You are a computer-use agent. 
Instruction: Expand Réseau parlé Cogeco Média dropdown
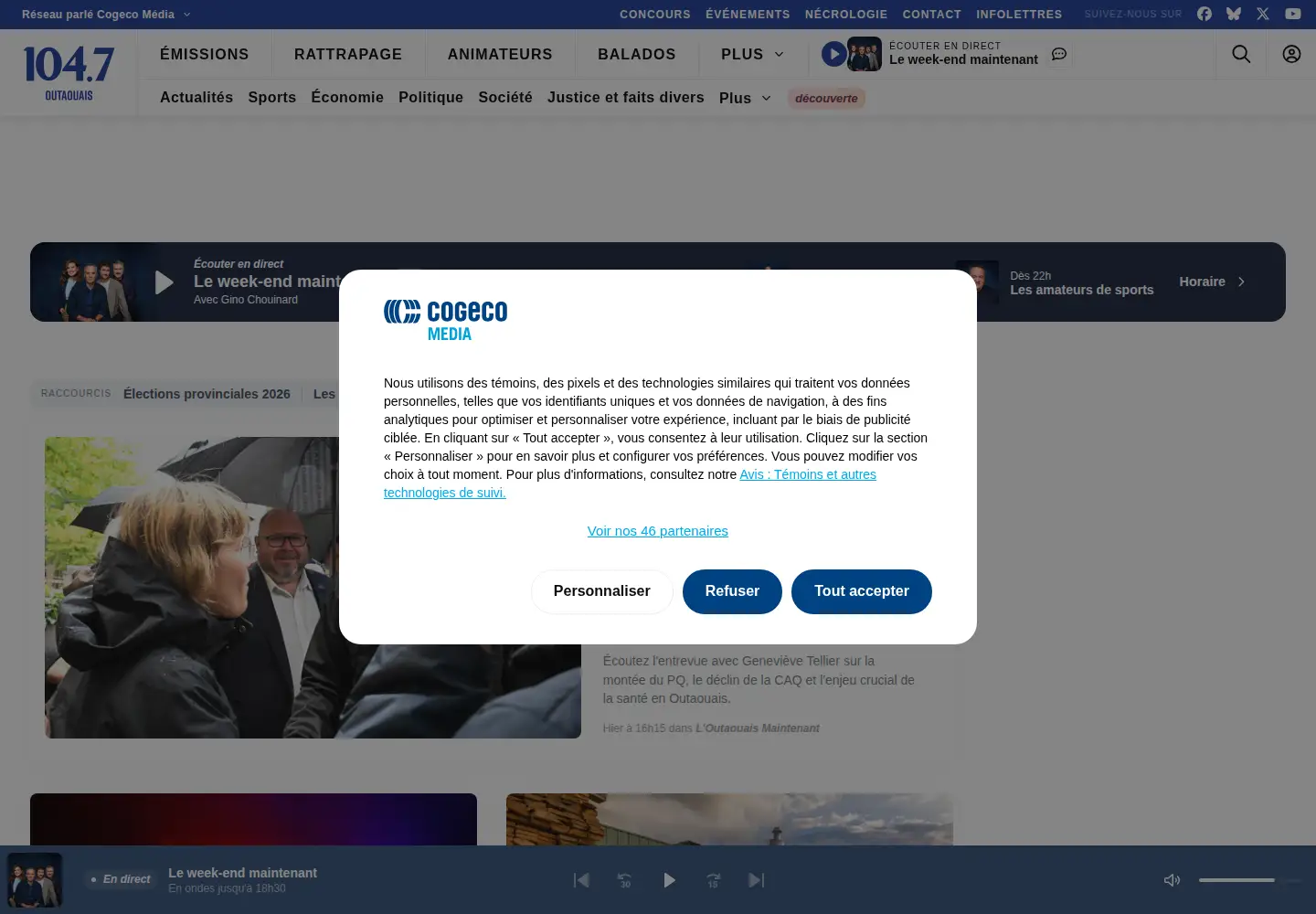(106, 15)
